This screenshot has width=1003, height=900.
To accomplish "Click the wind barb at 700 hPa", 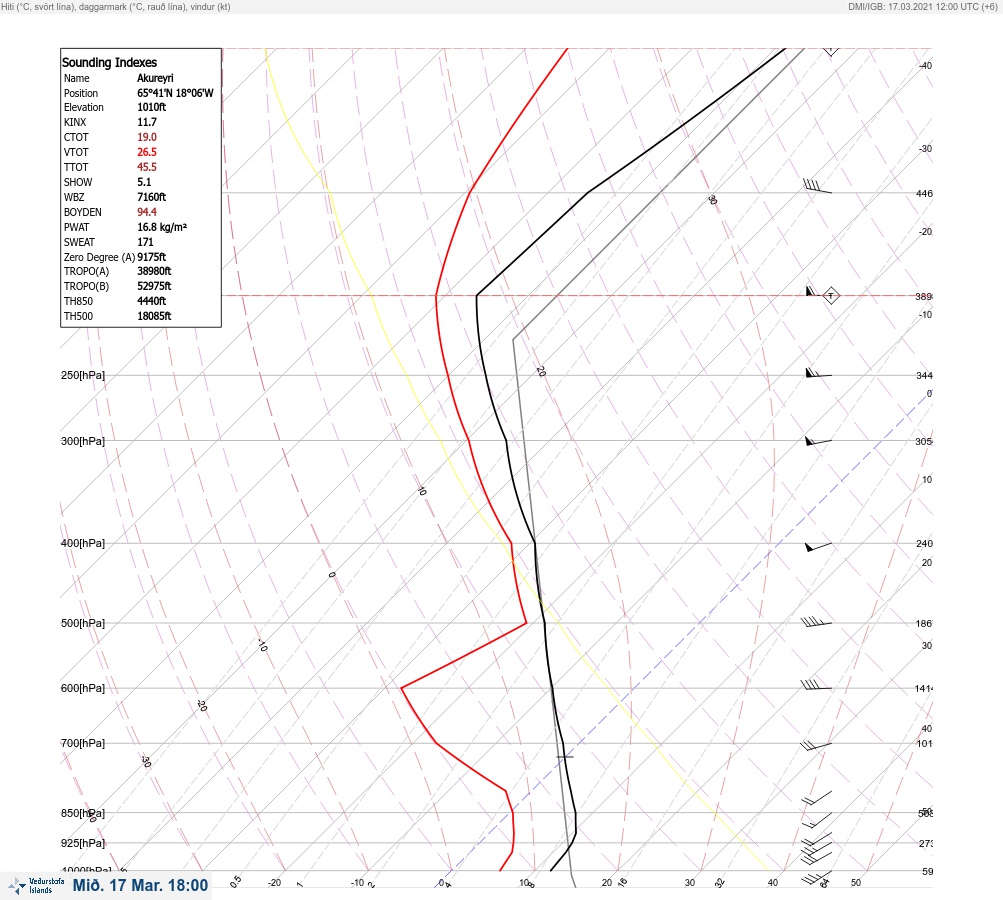I will [816, 746].
